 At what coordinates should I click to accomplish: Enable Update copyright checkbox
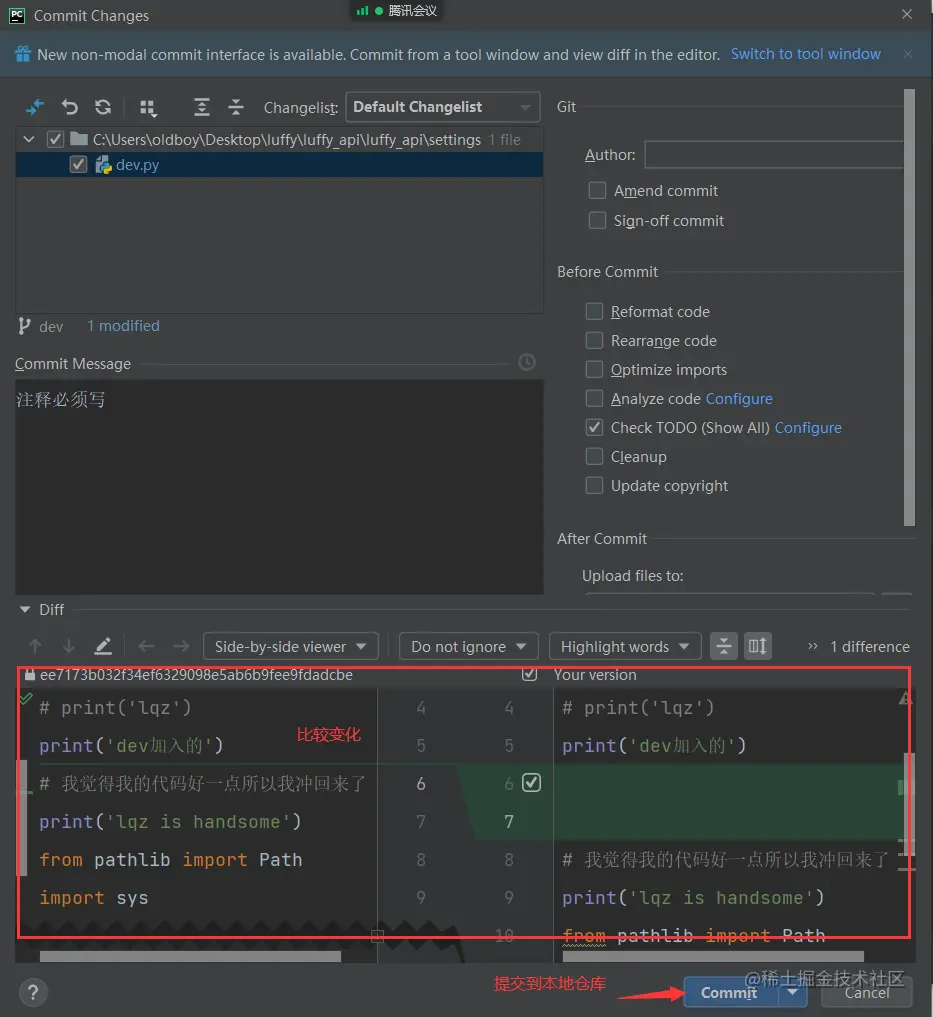(594, 485)
